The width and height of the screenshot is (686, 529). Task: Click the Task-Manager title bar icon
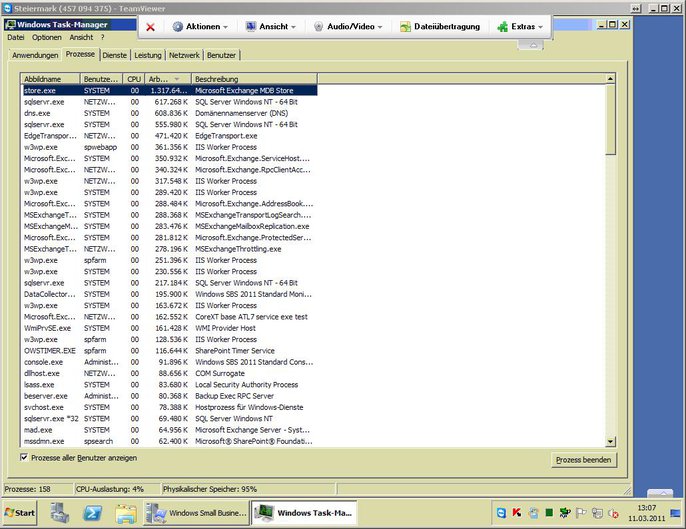tap(10, 25)
